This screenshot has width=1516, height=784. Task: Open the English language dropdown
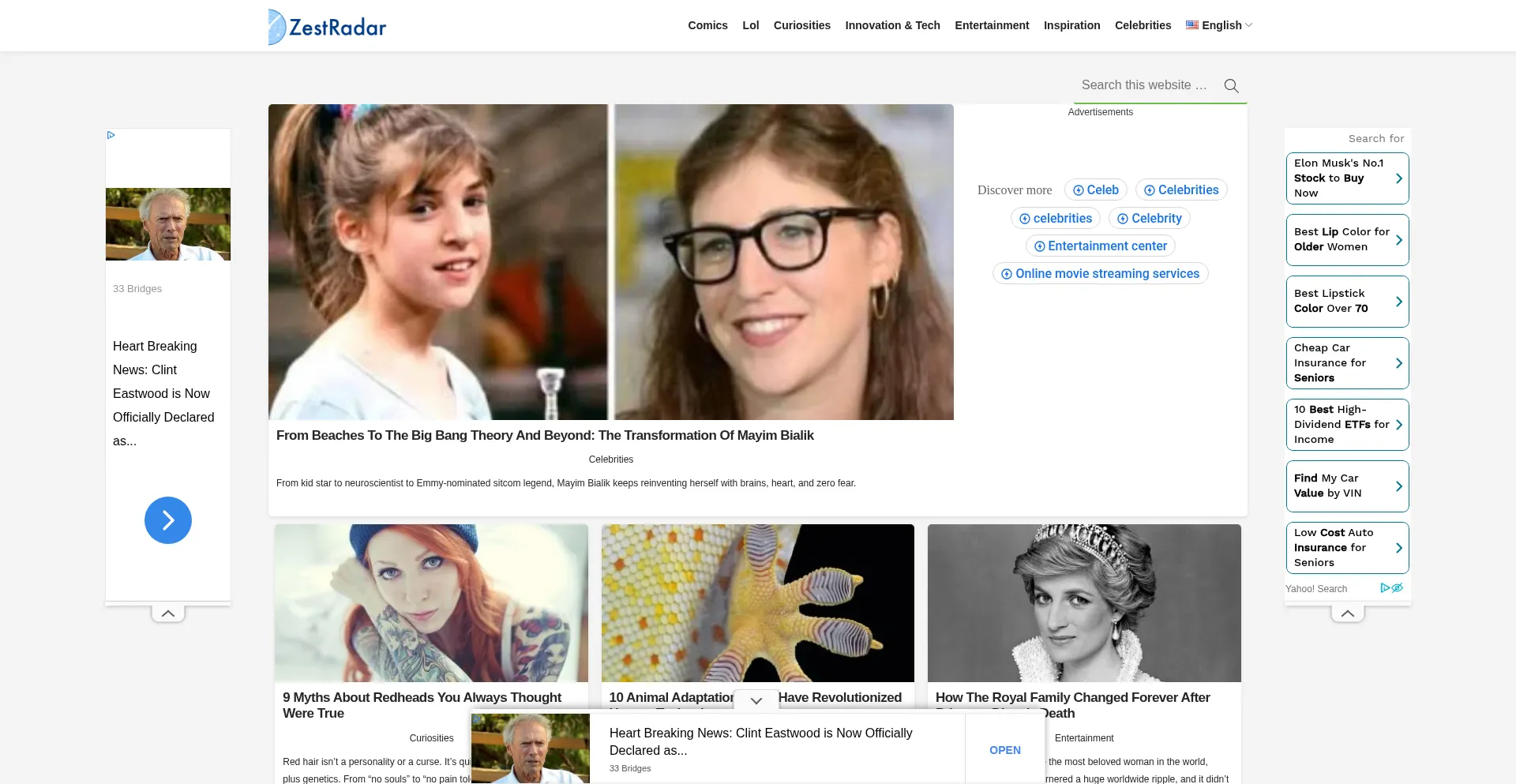pos(1220,25)
